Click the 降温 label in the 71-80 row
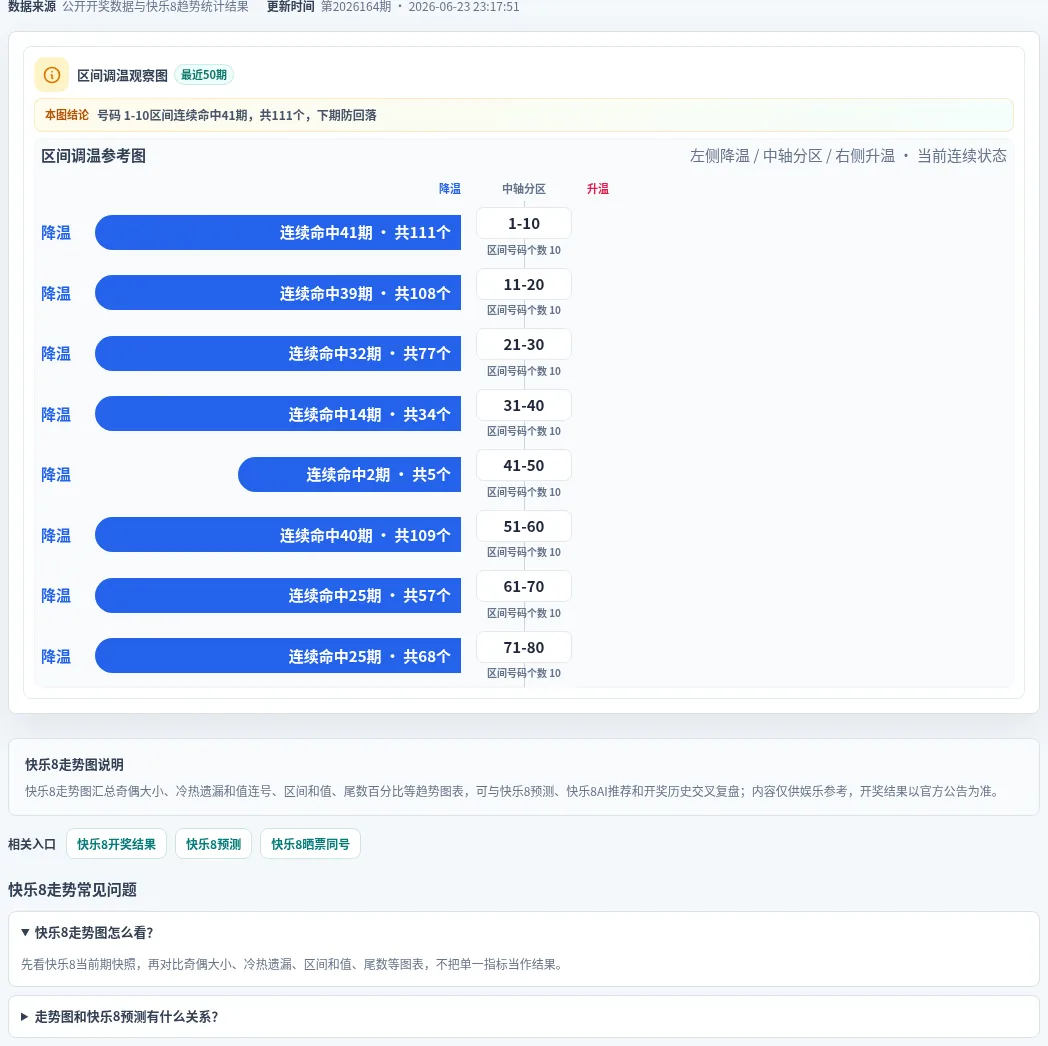This screenshot has height=1046, width=1048. [x=56, y=656]
